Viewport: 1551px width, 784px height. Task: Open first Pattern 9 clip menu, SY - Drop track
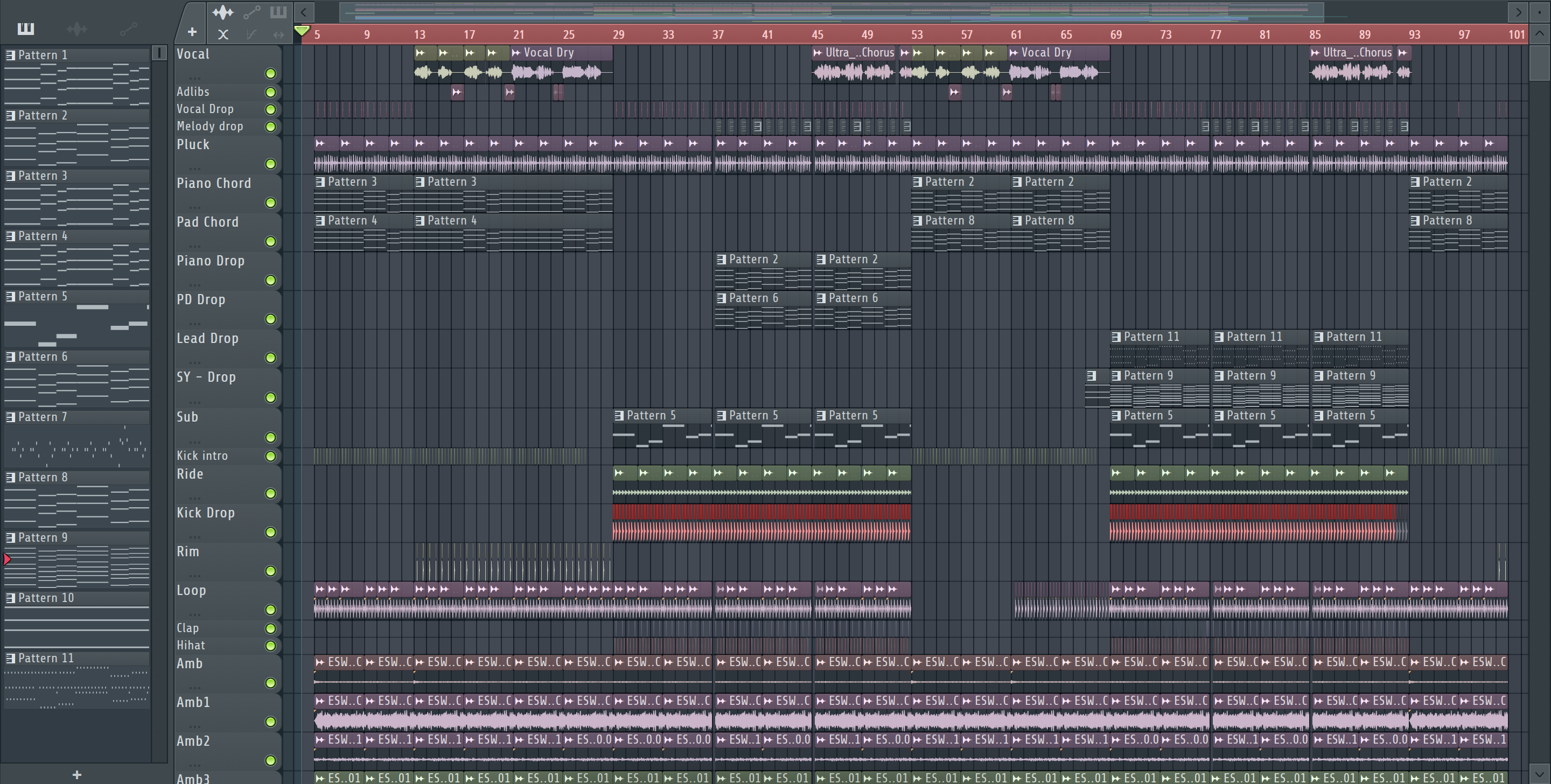pyautogui.click(x=1116, y=376)
